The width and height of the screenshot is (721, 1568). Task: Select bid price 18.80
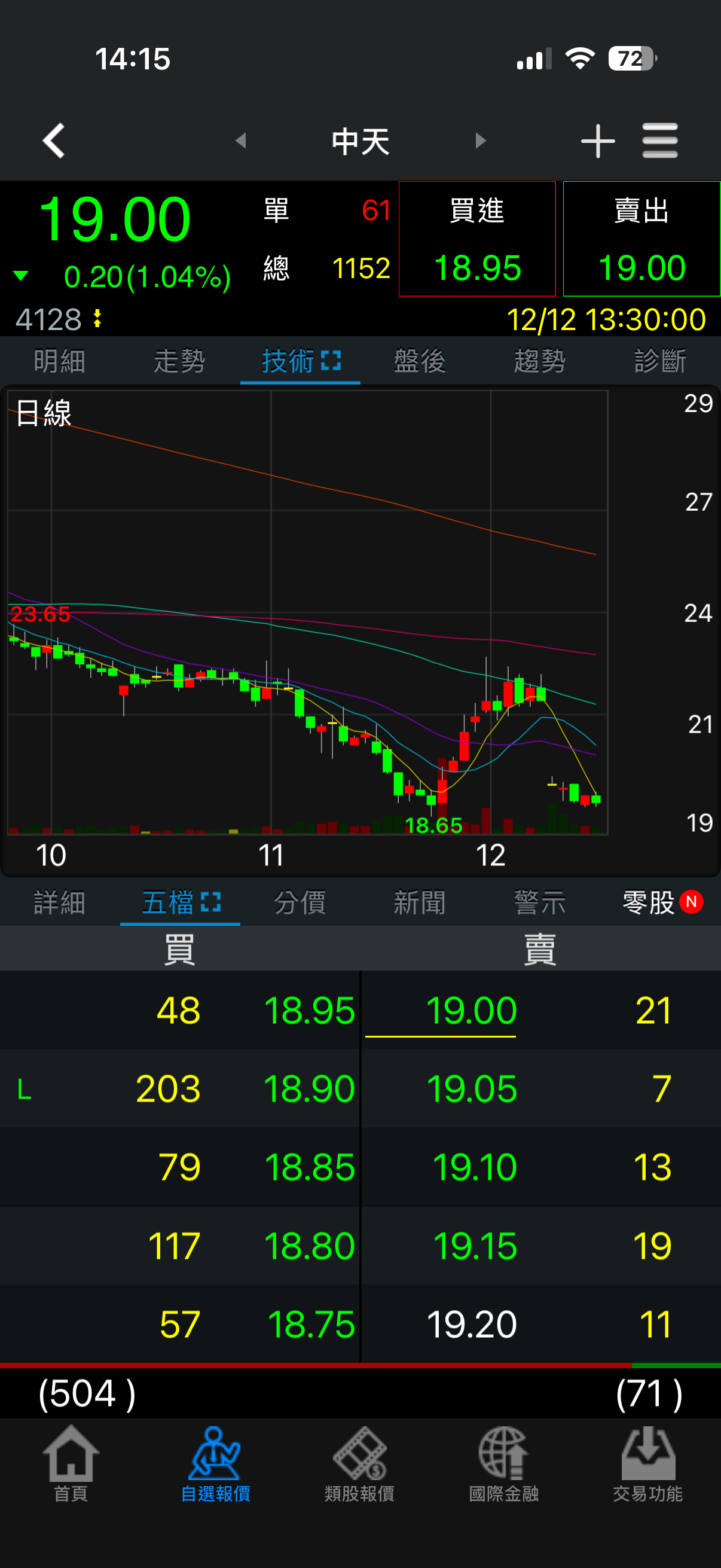click(x=309, y=1246)
